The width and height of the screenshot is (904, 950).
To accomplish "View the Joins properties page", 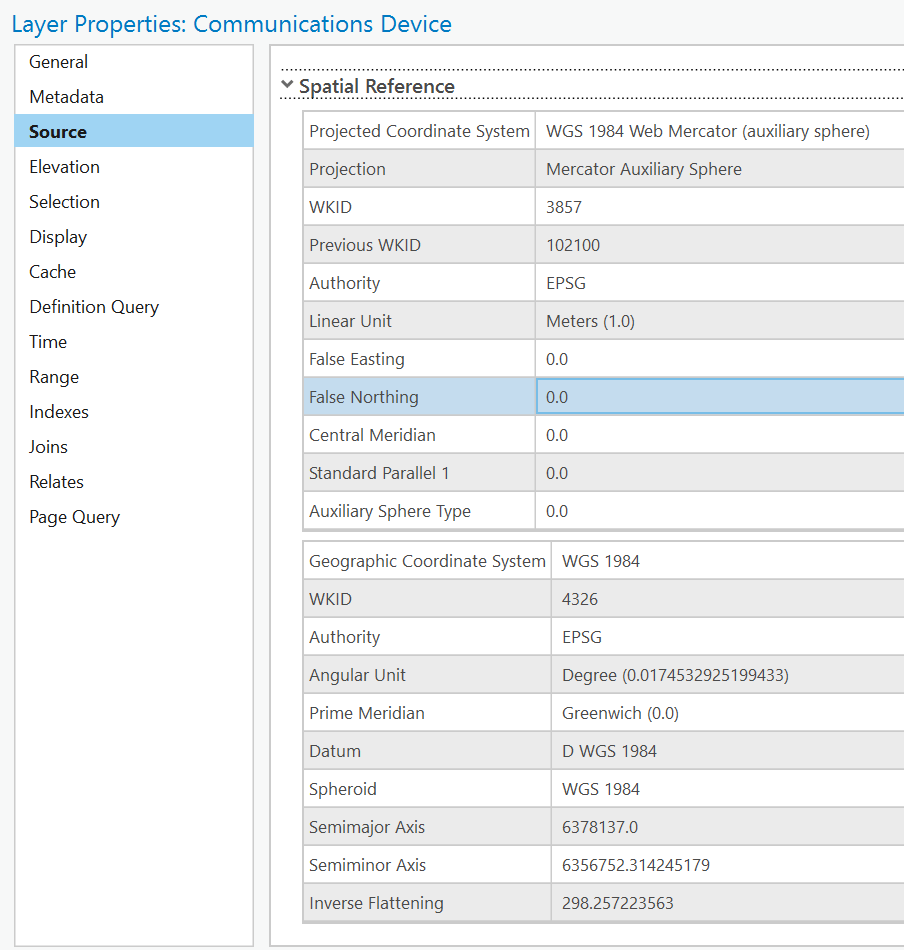I will [48, 446].
